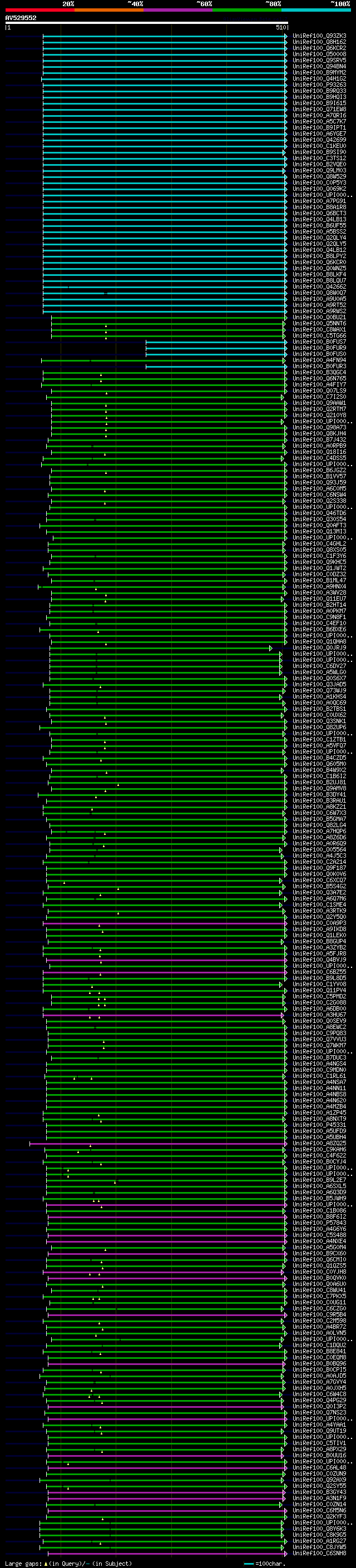Click text UniRef100_A7PG91

point(319,201)
